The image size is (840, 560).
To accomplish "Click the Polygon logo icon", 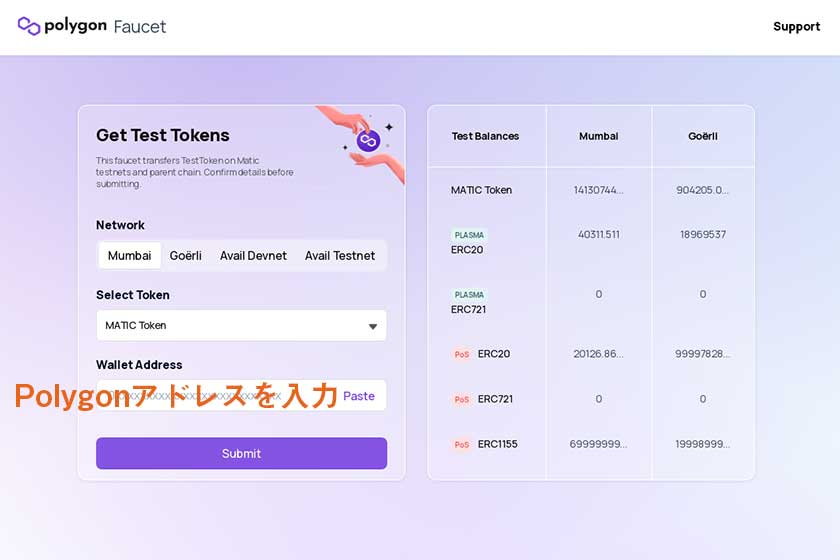I will click(29, 26).
